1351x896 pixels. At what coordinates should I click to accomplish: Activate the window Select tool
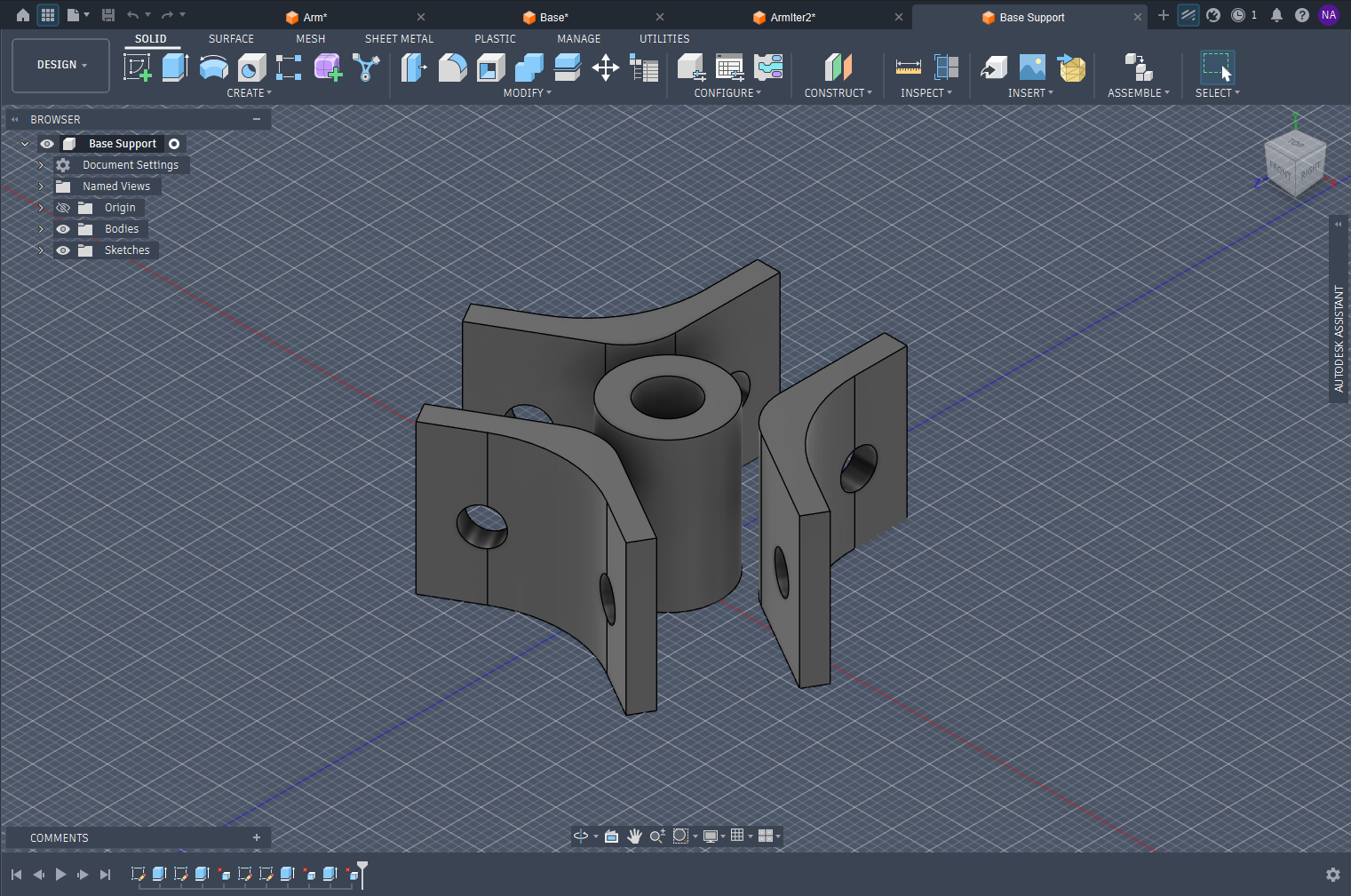pos(1217,67)
